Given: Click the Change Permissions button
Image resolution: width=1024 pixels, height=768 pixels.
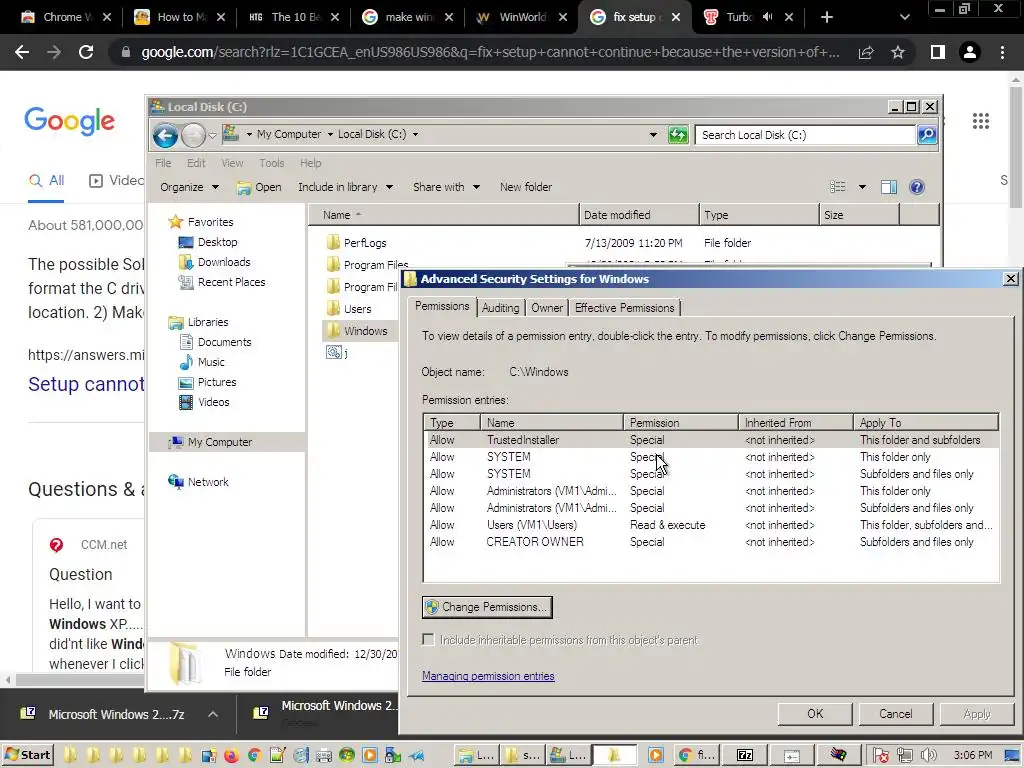Looking at the screenshot, I should pos(487,607).
